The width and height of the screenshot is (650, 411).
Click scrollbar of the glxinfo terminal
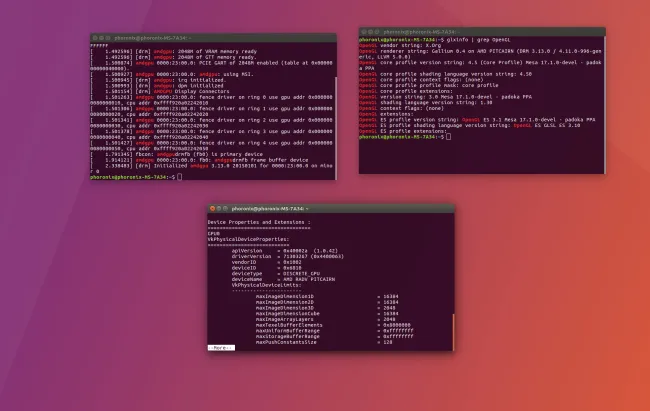[x=604, y=105]
